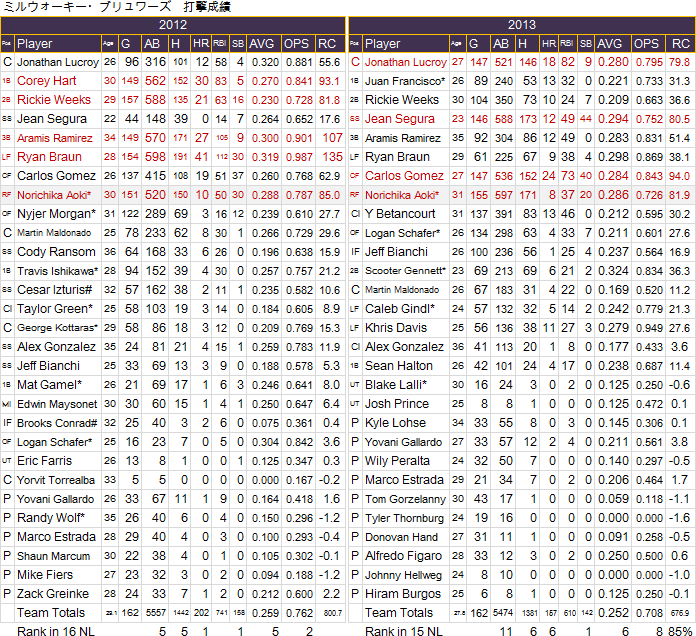This screenshot has height=636, width=696.
Task: Click Josh Prince player name
Action: coord(397,403)
